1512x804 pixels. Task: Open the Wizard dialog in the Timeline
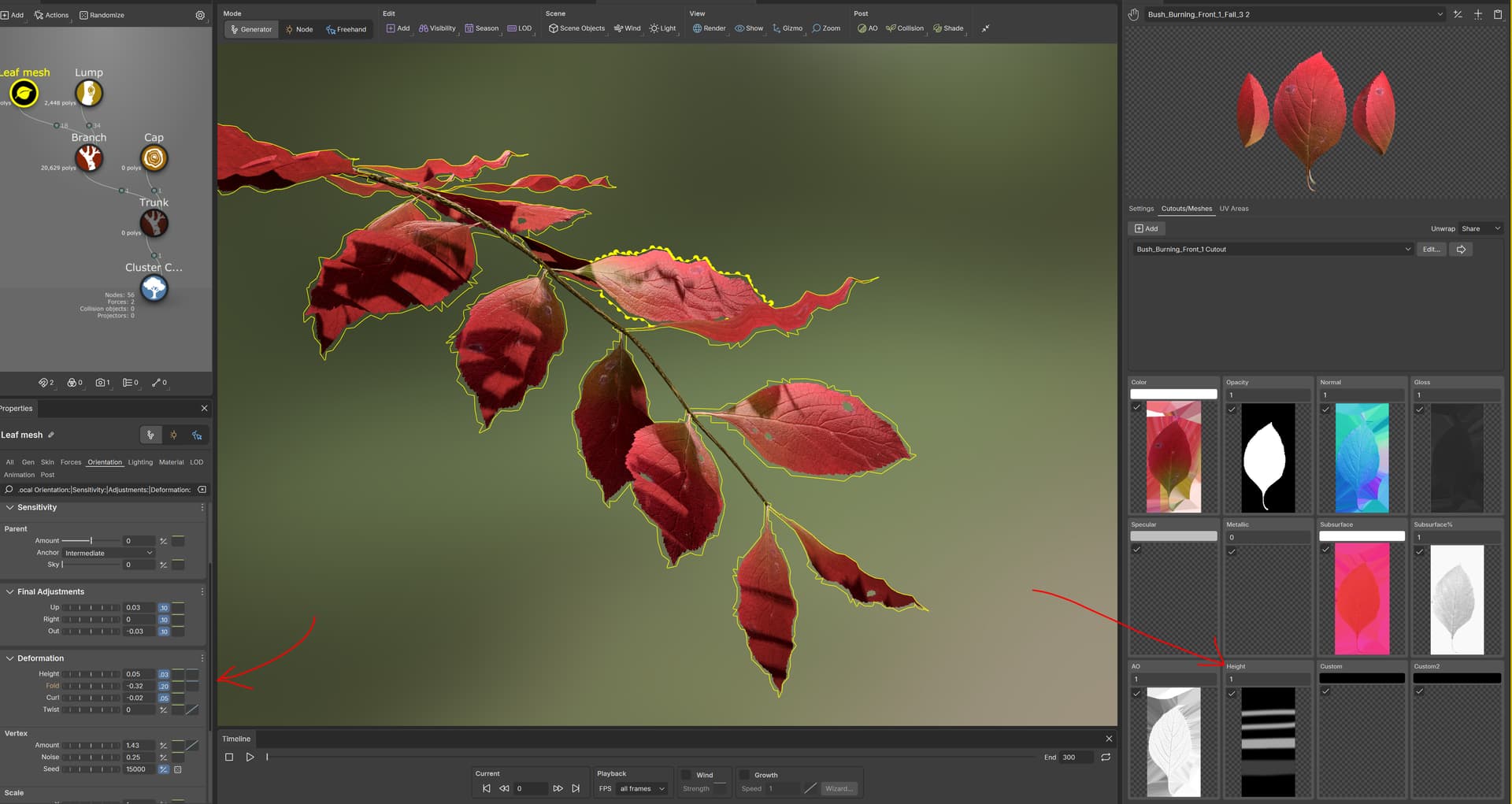click(838, 788)
